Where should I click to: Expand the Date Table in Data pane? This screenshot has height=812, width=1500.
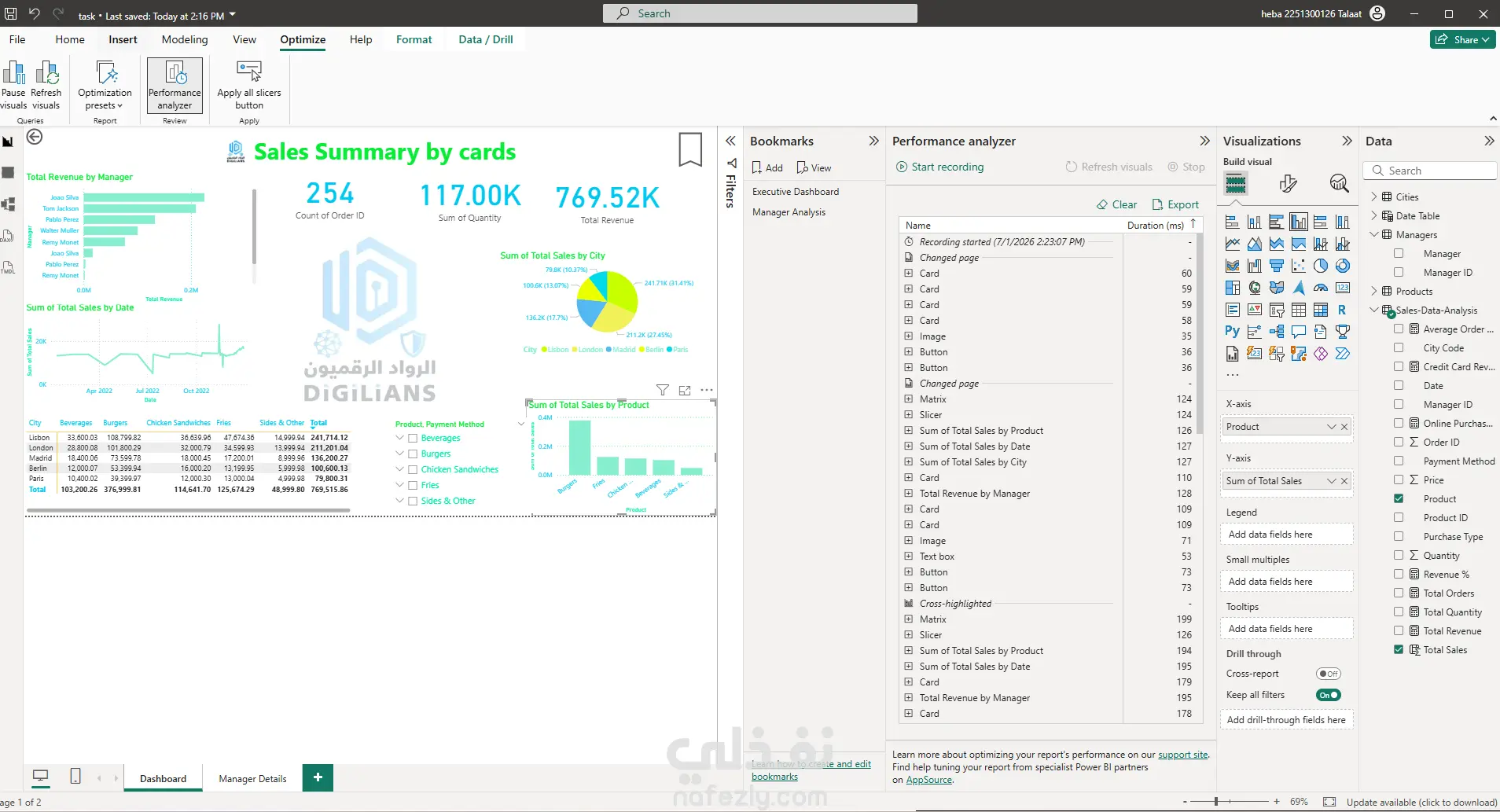pyautogui.click(x=1374, y=215)
